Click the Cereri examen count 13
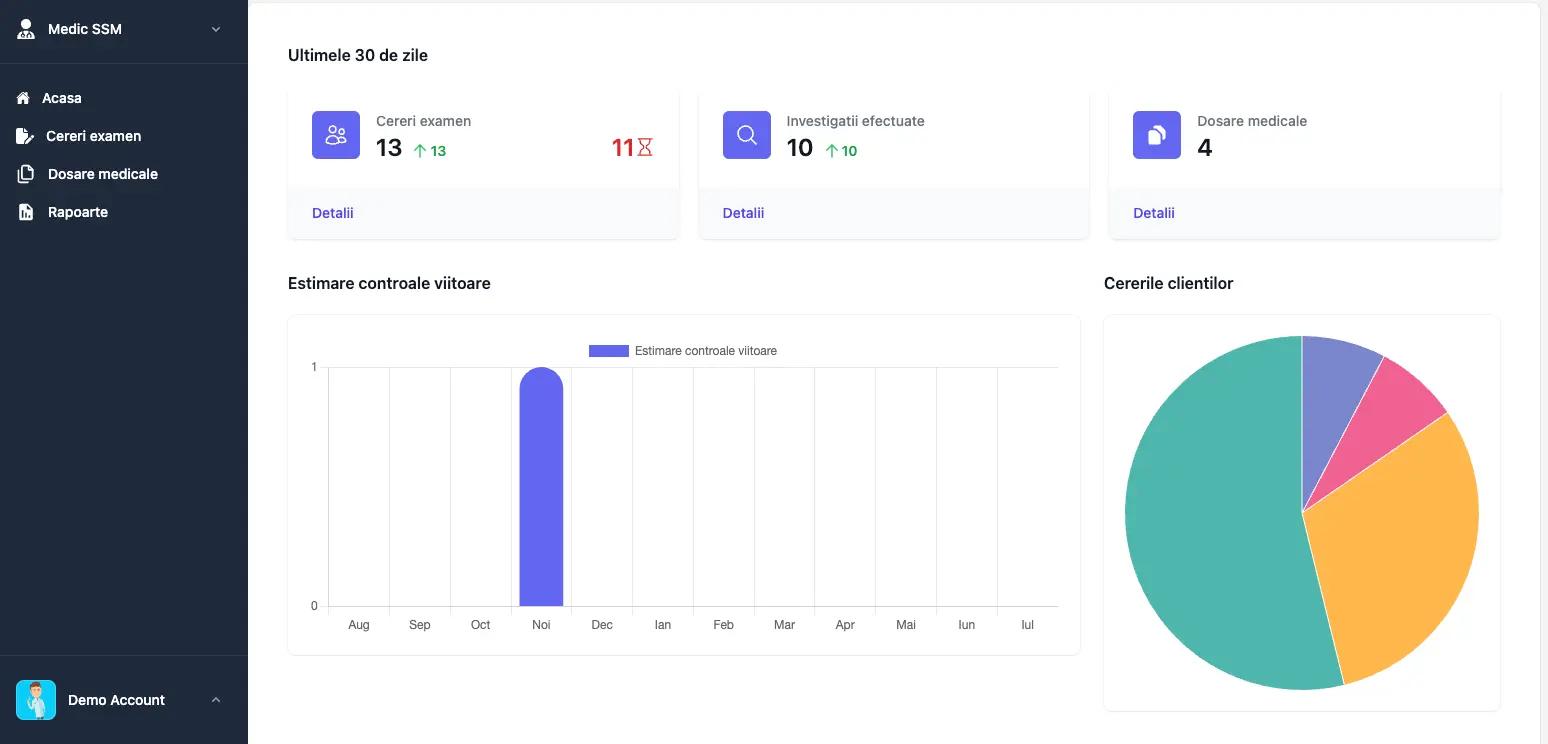Viewport: 1548px width, 744px height. click(389, 148)
